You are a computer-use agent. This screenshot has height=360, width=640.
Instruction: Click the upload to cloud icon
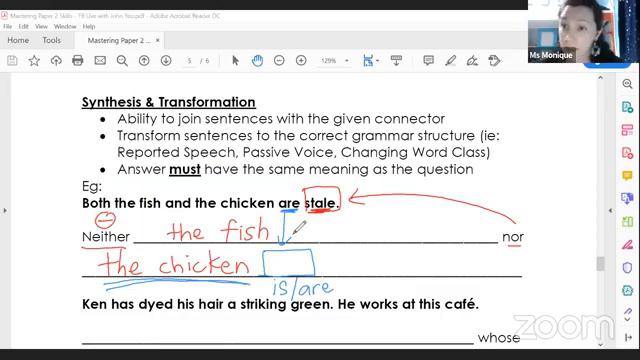click(x=56, y=61)
